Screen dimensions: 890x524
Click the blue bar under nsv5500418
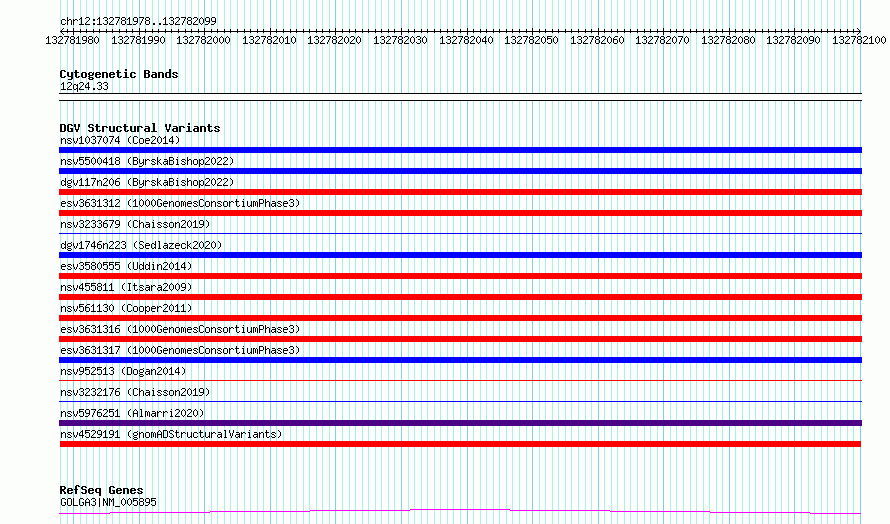click(x=460, y=171)
